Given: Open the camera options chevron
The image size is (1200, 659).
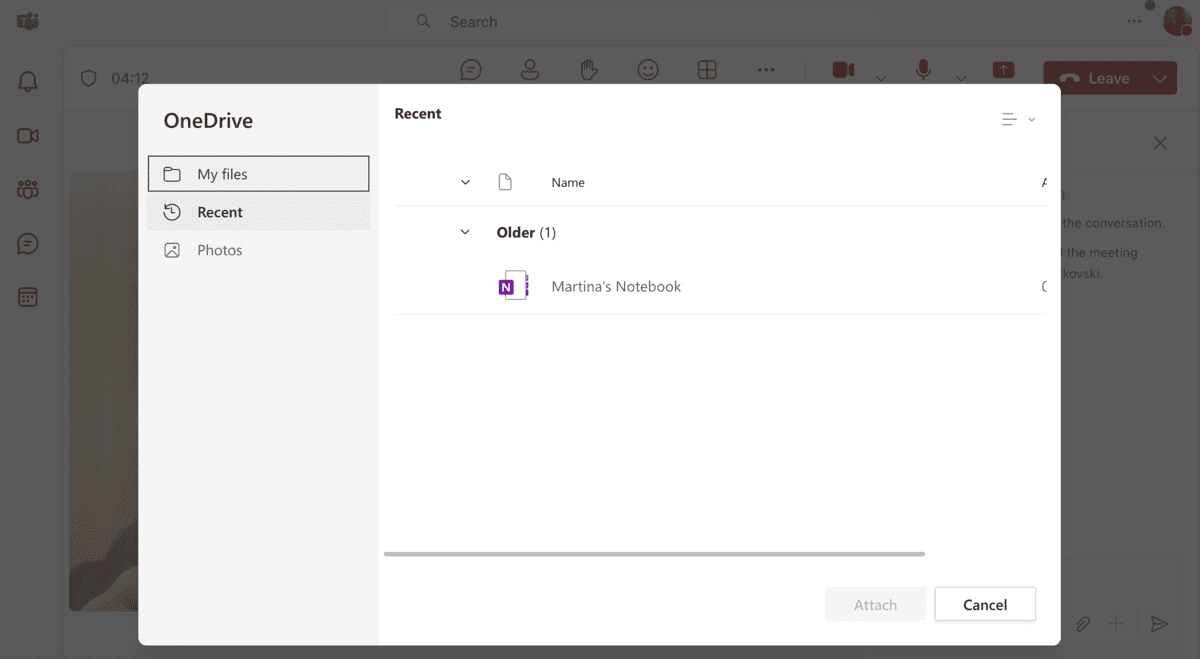Looking at the screenshot, I should [x=880, y=78].
